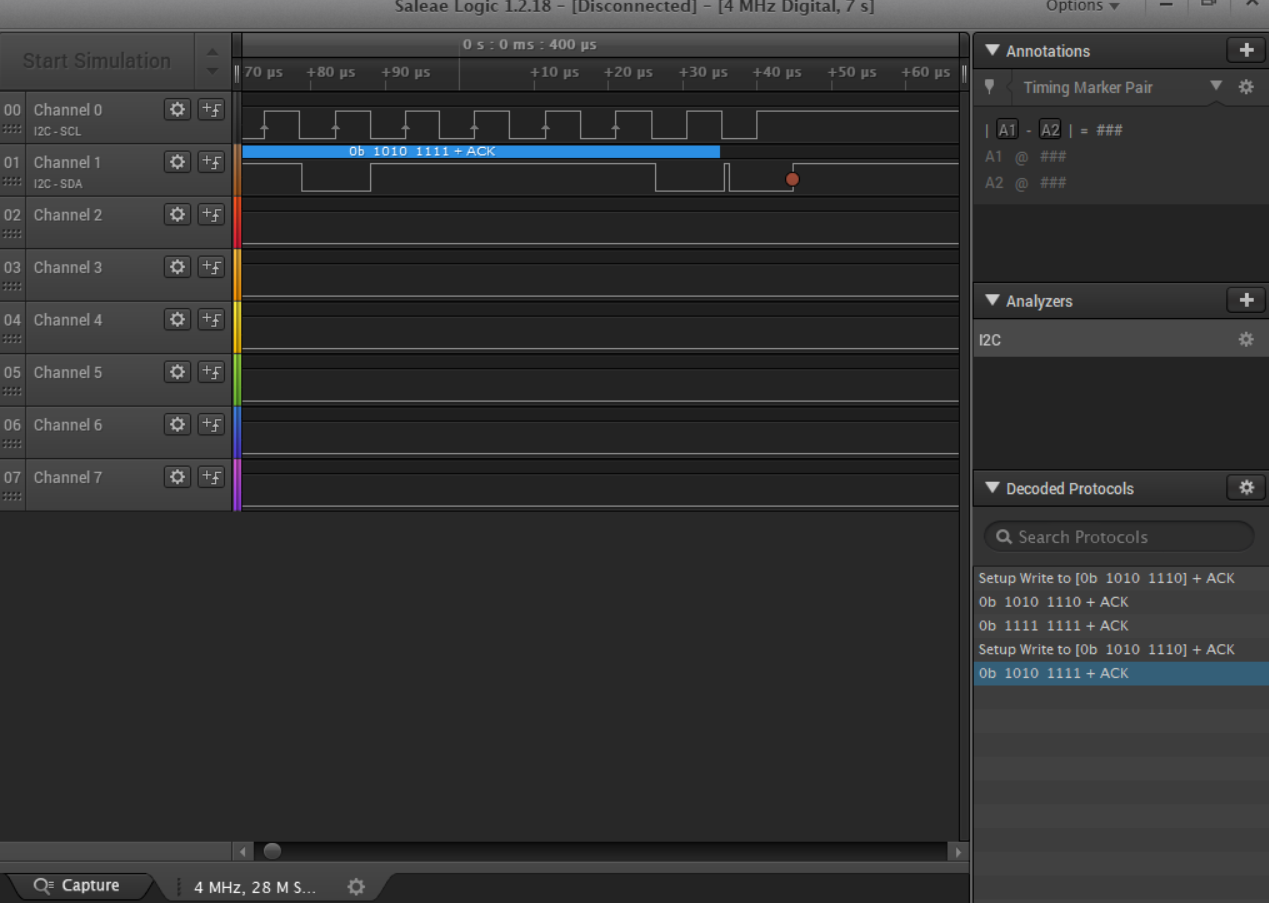Viewport: 1269px width, 903px height.
Task: Select first Setup Write to 1010 1110 row
Action: coord(1120,578)
